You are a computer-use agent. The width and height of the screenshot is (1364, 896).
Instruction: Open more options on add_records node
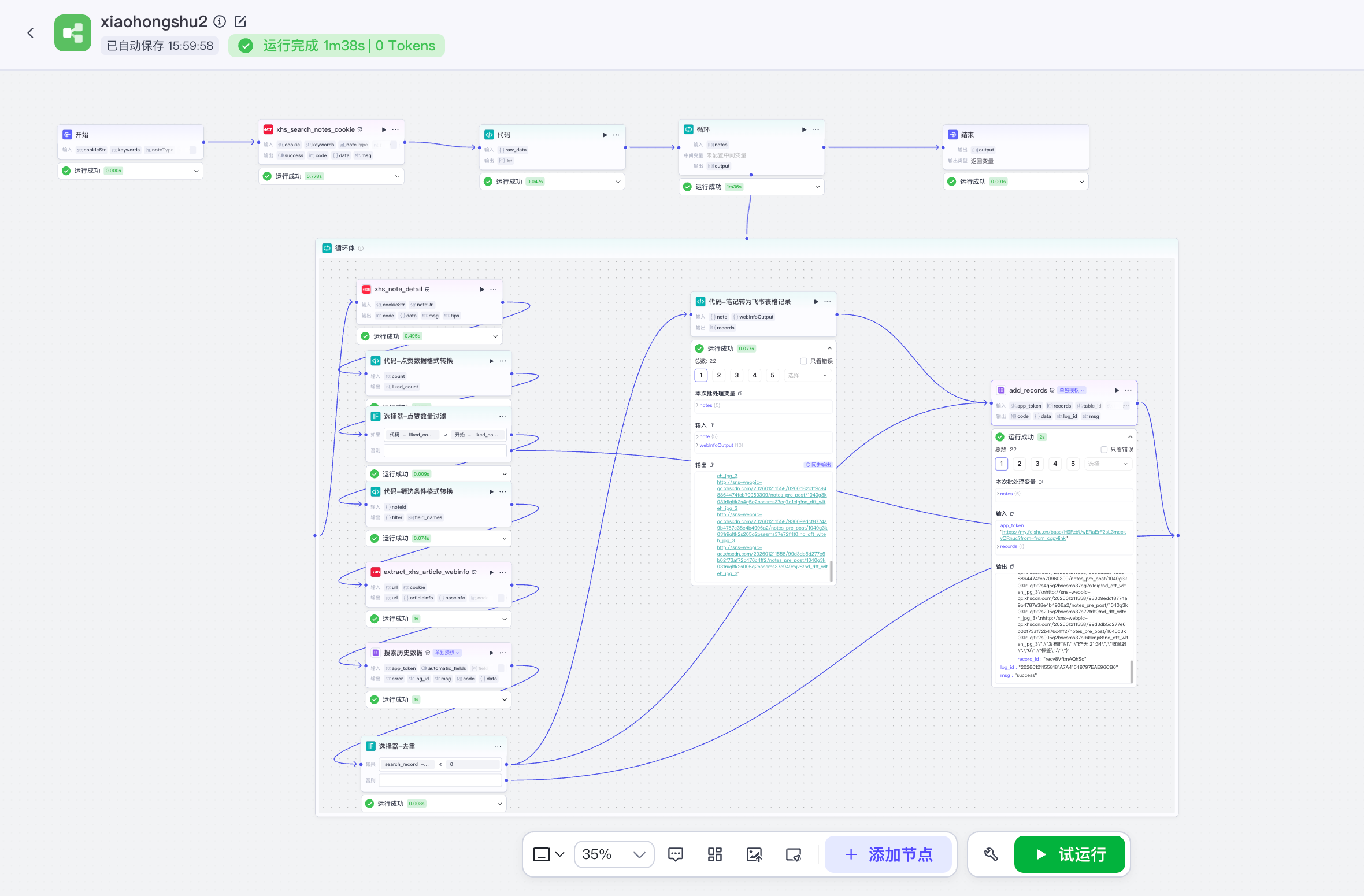click(x=1128, y=390)
